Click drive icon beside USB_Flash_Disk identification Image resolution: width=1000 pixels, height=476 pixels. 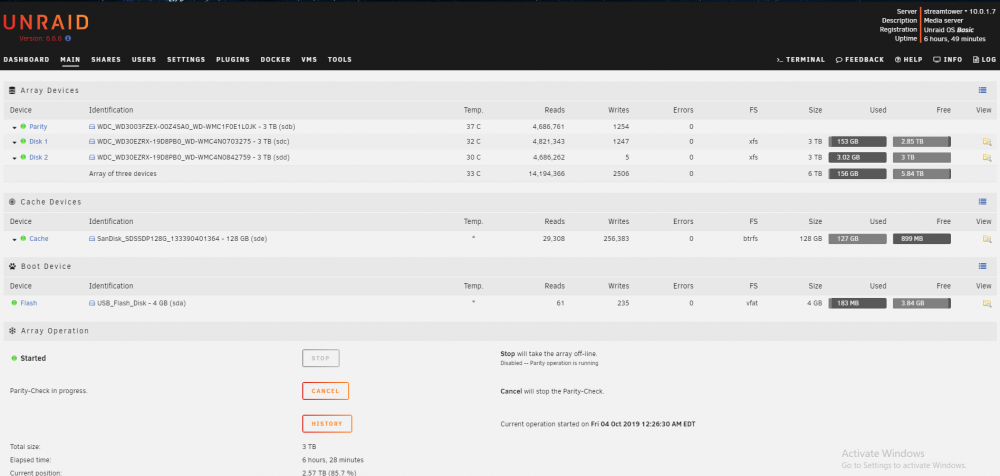click(92, 303)
